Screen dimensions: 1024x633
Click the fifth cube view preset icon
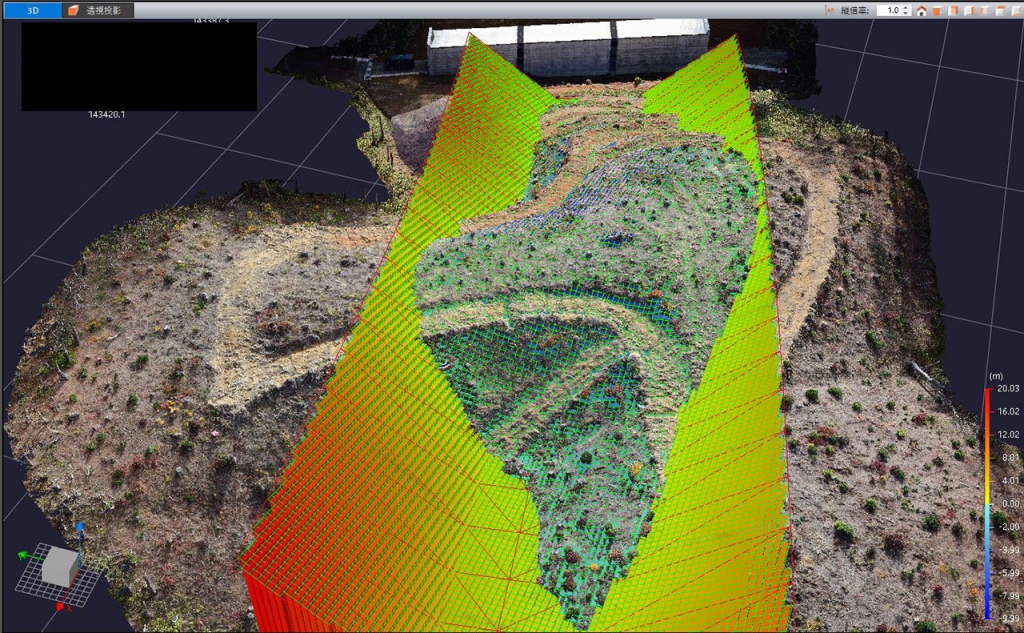tap(1000, 11)
